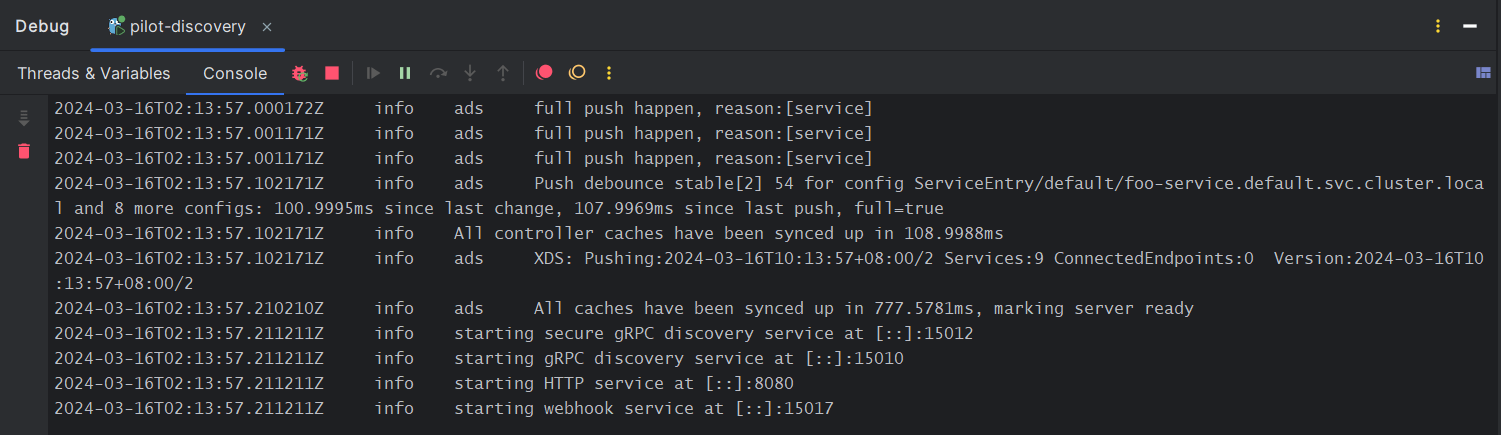Open the View Breakpoints dialog
The width and height of the screenshot is (1501, 435).
click(x=544, y=73)
